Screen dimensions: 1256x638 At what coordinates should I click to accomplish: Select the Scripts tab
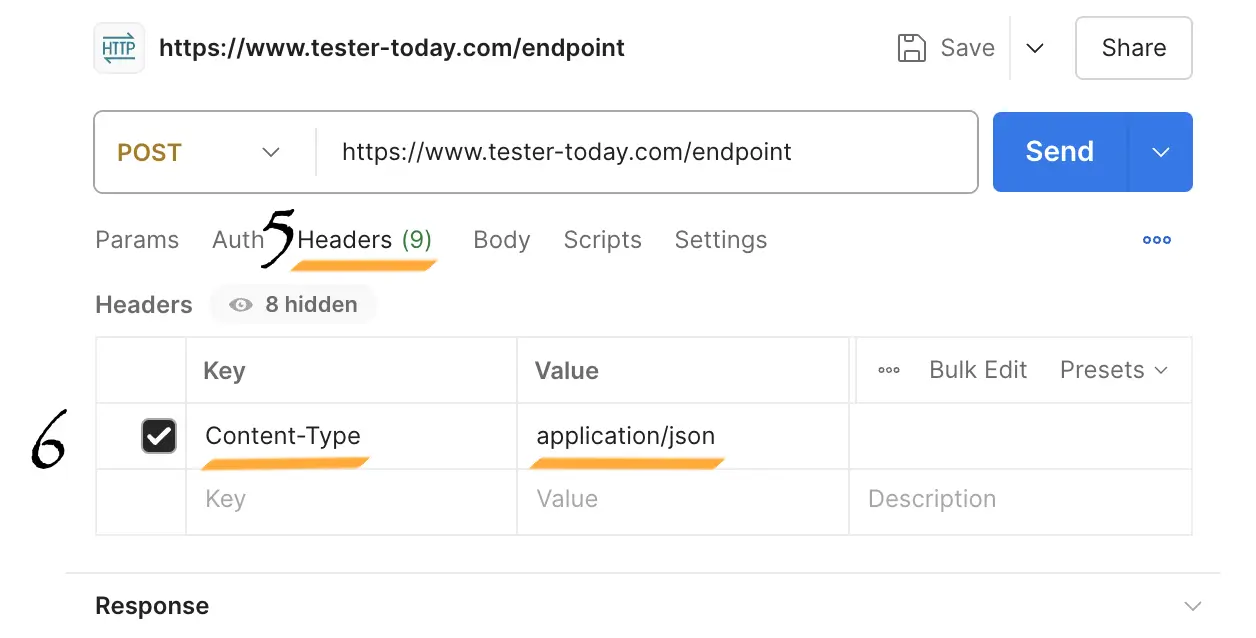point(602,240)
